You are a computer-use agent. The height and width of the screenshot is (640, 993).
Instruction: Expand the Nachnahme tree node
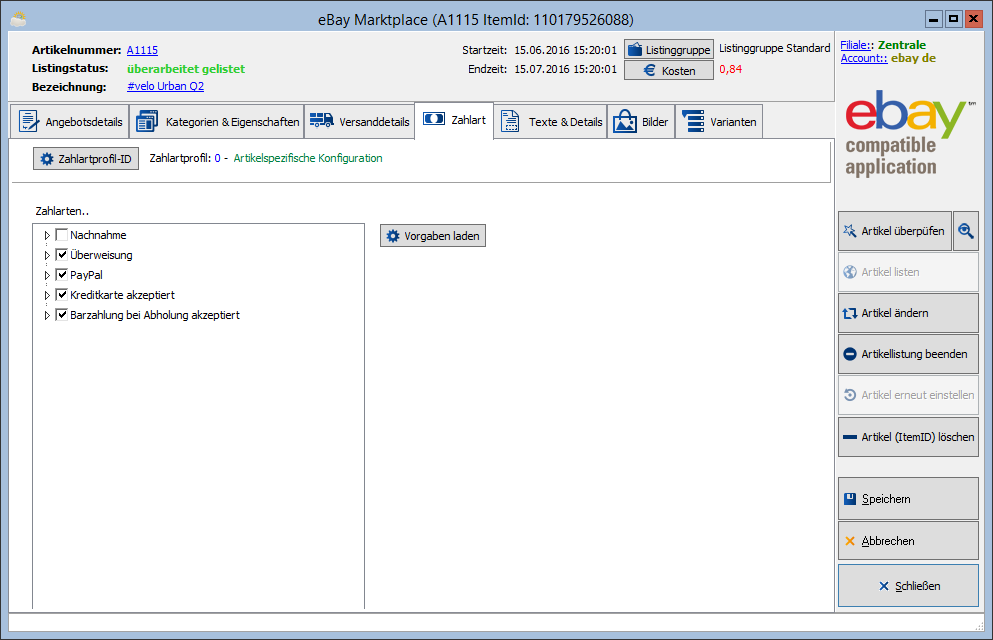[47, 235]
